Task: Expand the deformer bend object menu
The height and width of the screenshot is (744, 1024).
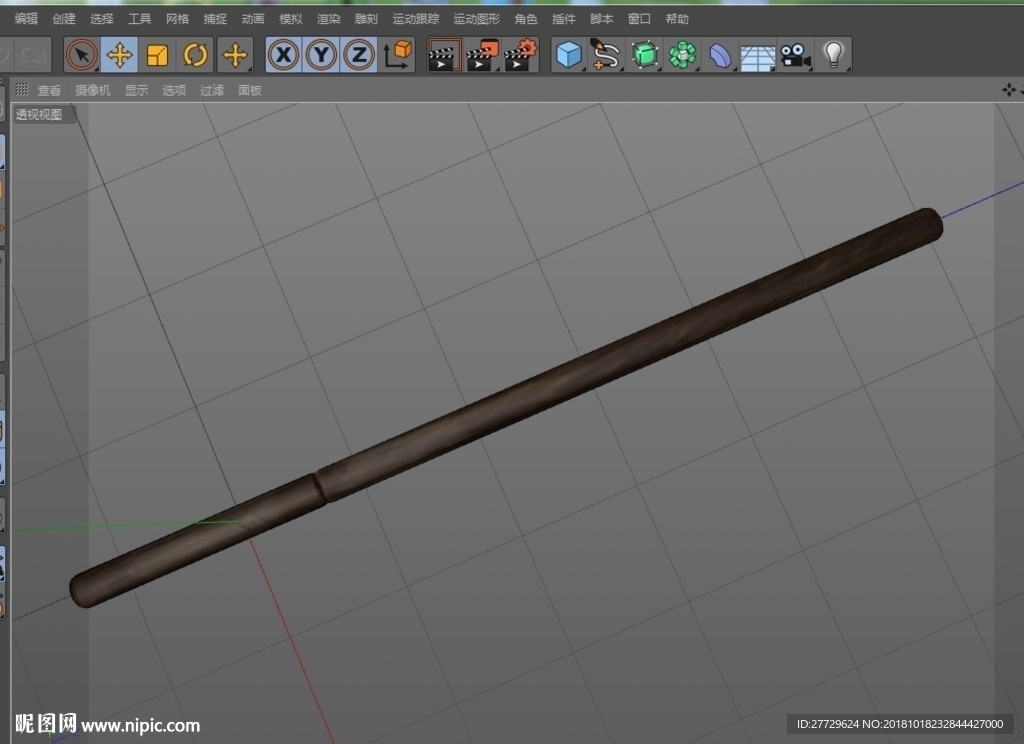Action: click(x=720, y=55)
